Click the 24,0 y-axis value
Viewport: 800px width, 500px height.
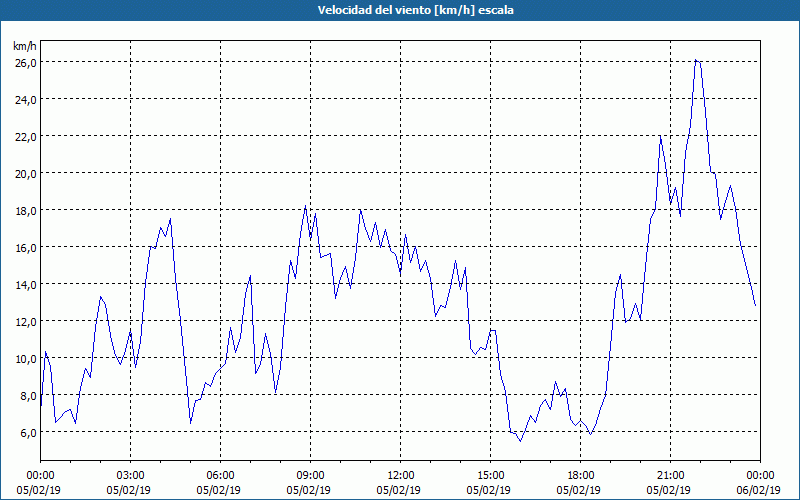[26, 99]
